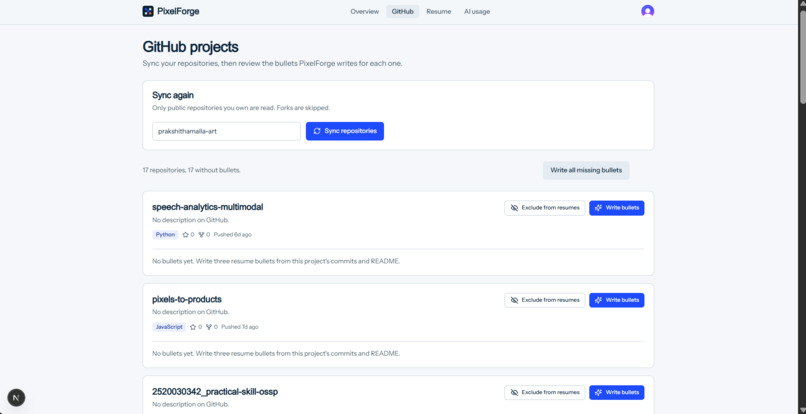Click the 'Sync again' heading
The width and height of the screenshot is (806, 414).
click(x=173, y=95)
